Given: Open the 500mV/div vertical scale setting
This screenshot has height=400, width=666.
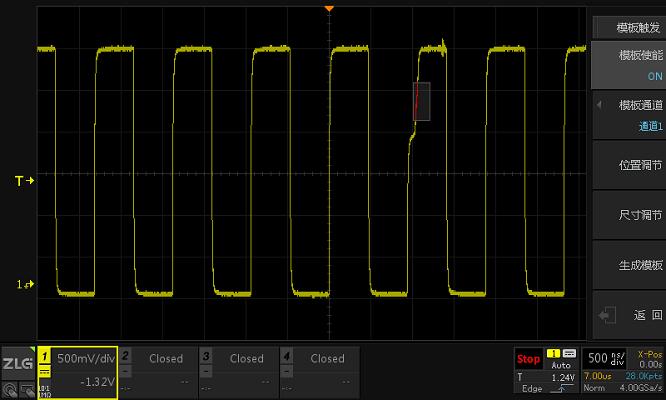Looking at the screenshot, I should [x=86, y=358].
